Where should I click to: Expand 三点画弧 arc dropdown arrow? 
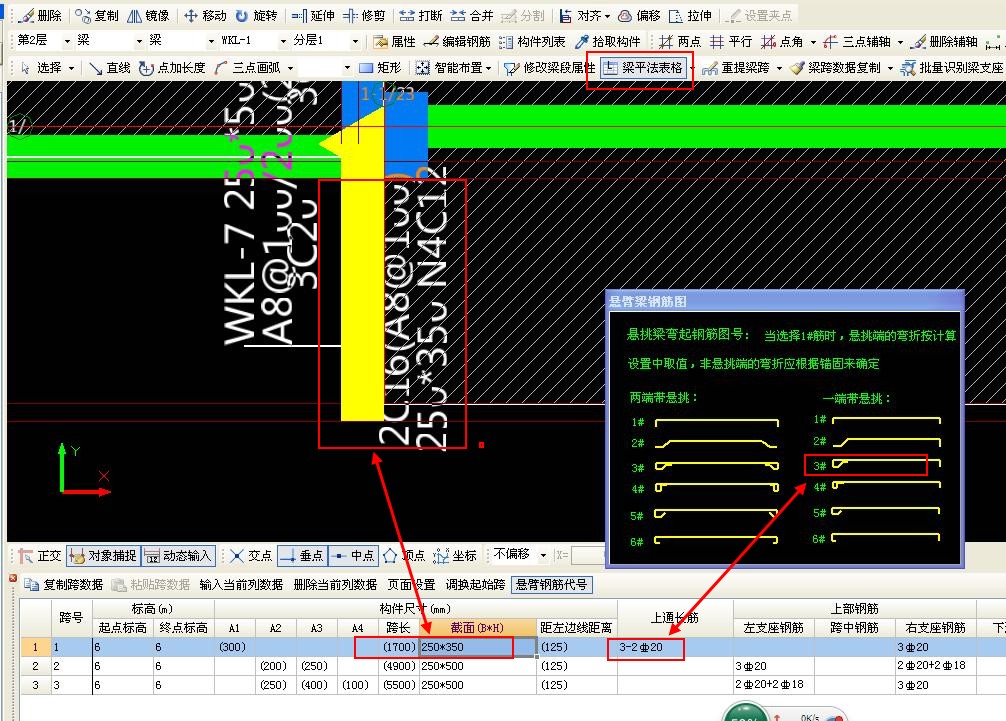point(291,68)
